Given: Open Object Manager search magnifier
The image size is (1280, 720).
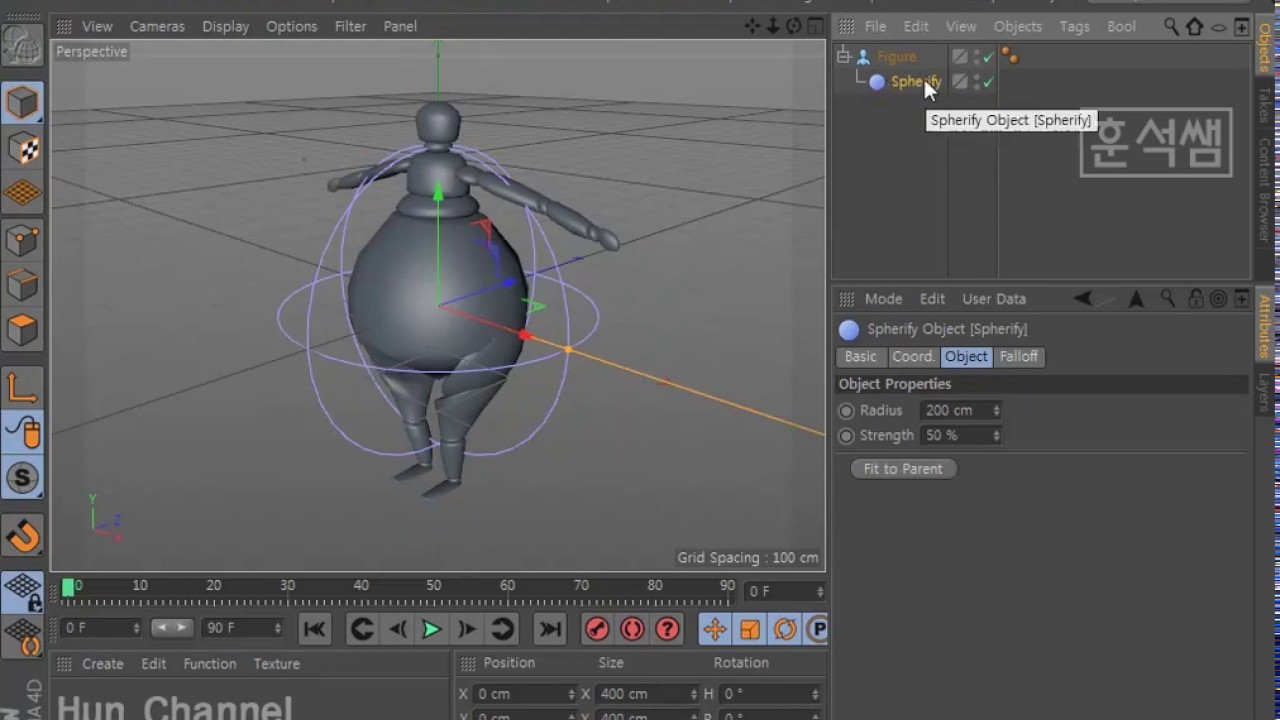Looking at the screenshot, I should click(1171, 27).
